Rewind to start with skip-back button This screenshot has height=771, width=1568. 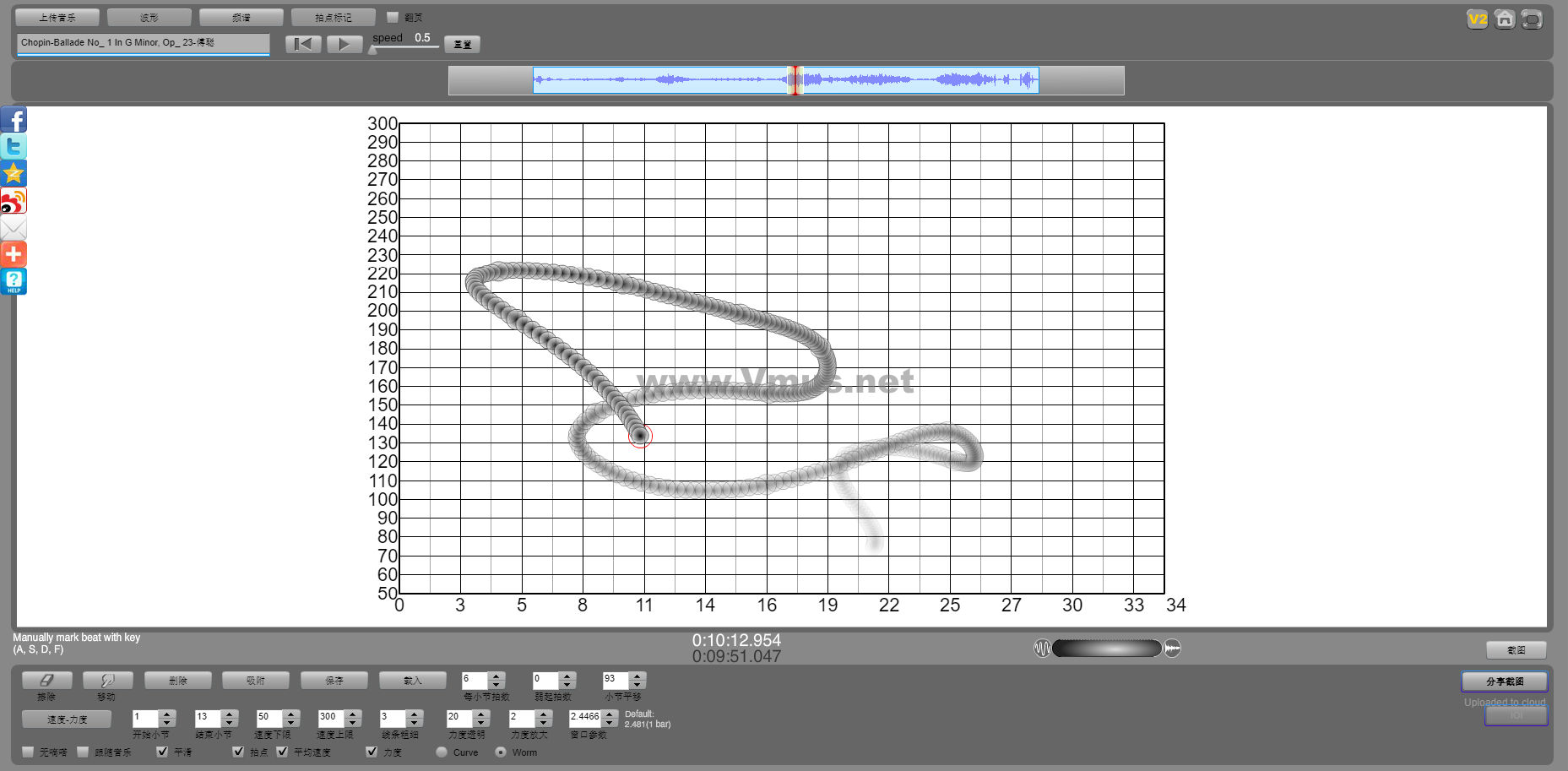click(x=303, y=44)
